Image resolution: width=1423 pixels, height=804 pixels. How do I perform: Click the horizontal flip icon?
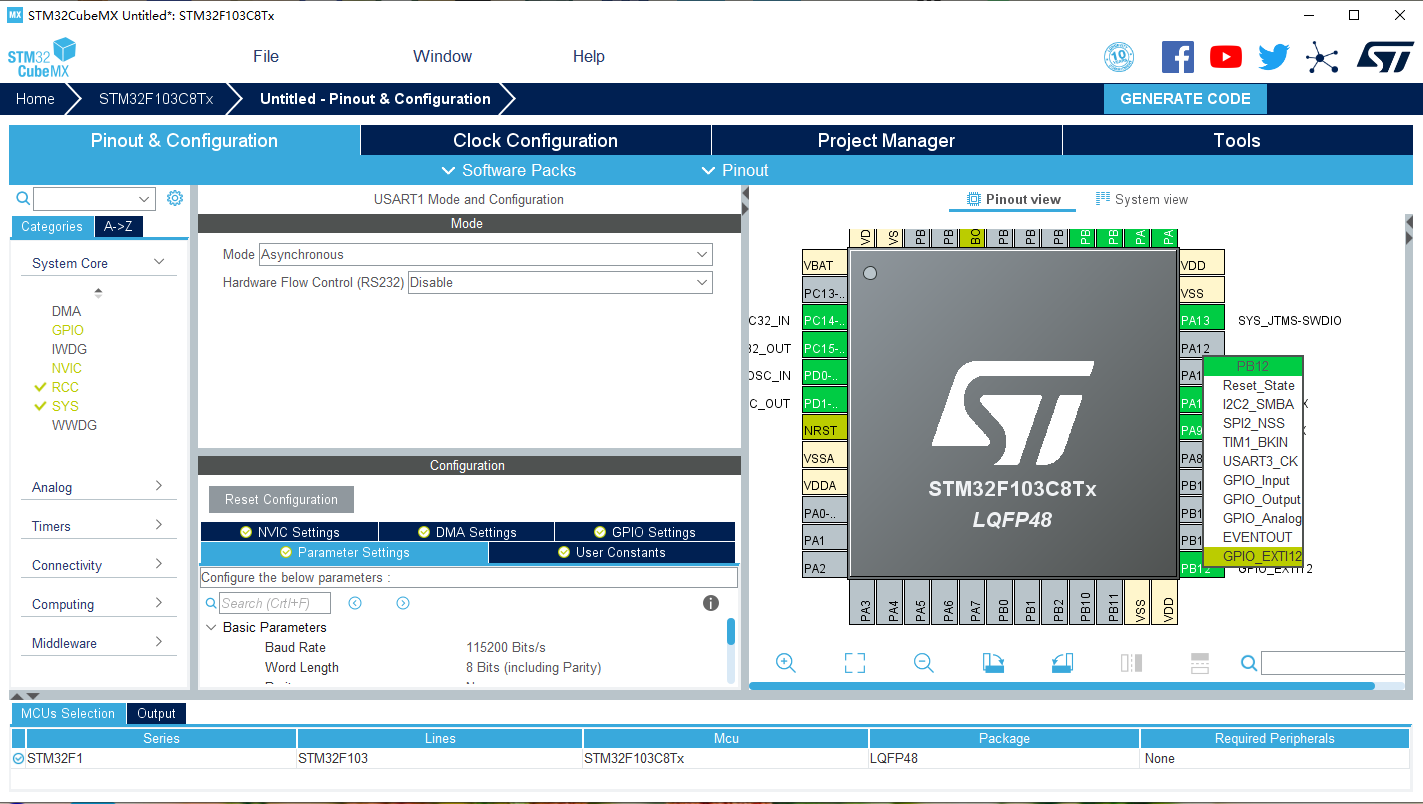tap(1131, 663)
